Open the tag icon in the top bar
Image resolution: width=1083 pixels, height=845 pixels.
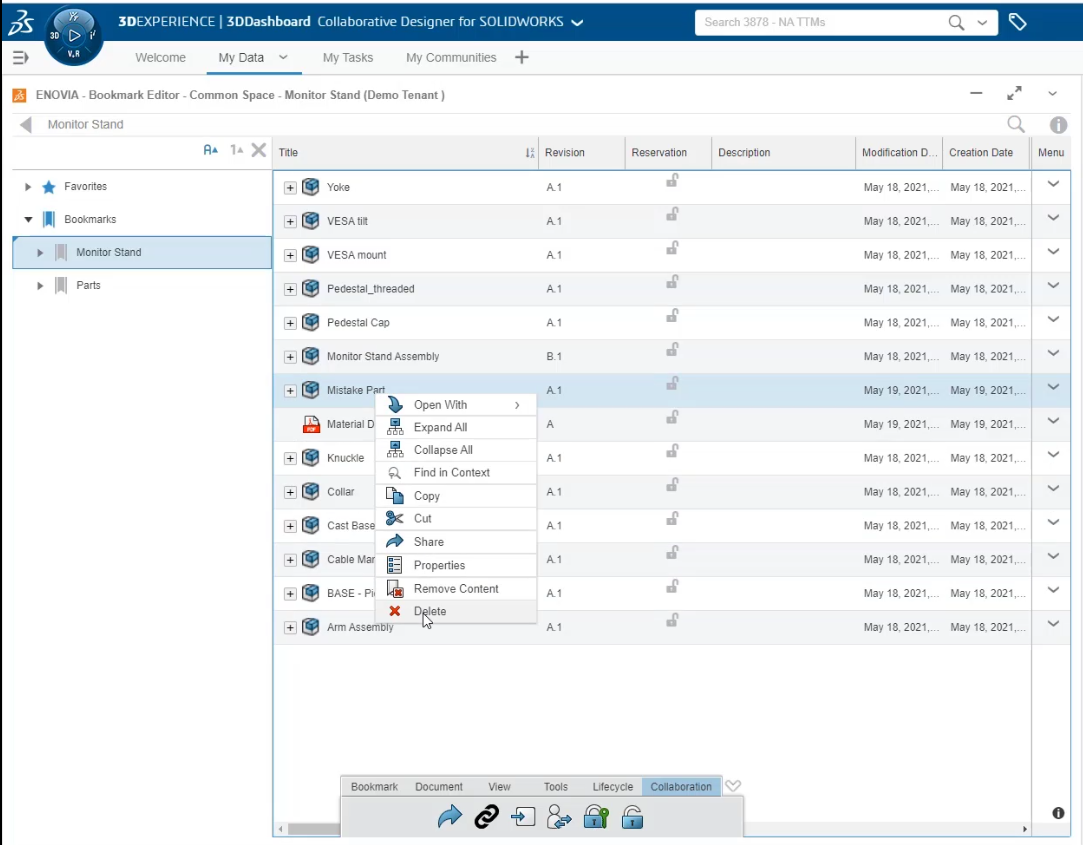click(1017, 22)
